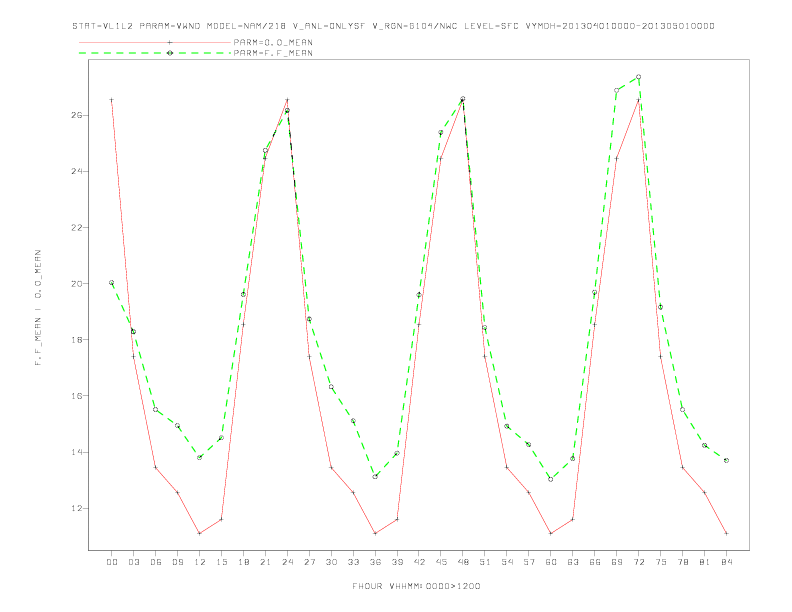Click the chart title starting STAT=VL1L2

coord(393,26)
